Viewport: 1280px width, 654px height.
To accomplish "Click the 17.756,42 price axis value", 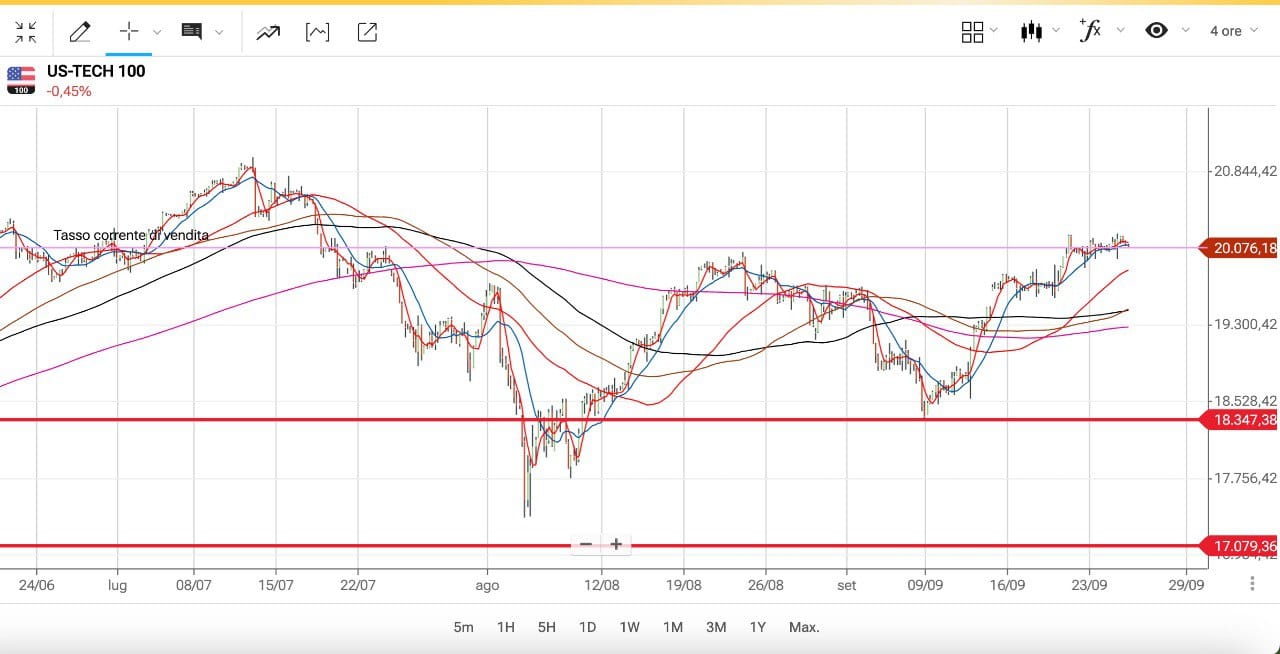I will pyautogui.click(x=1245, y=478).
